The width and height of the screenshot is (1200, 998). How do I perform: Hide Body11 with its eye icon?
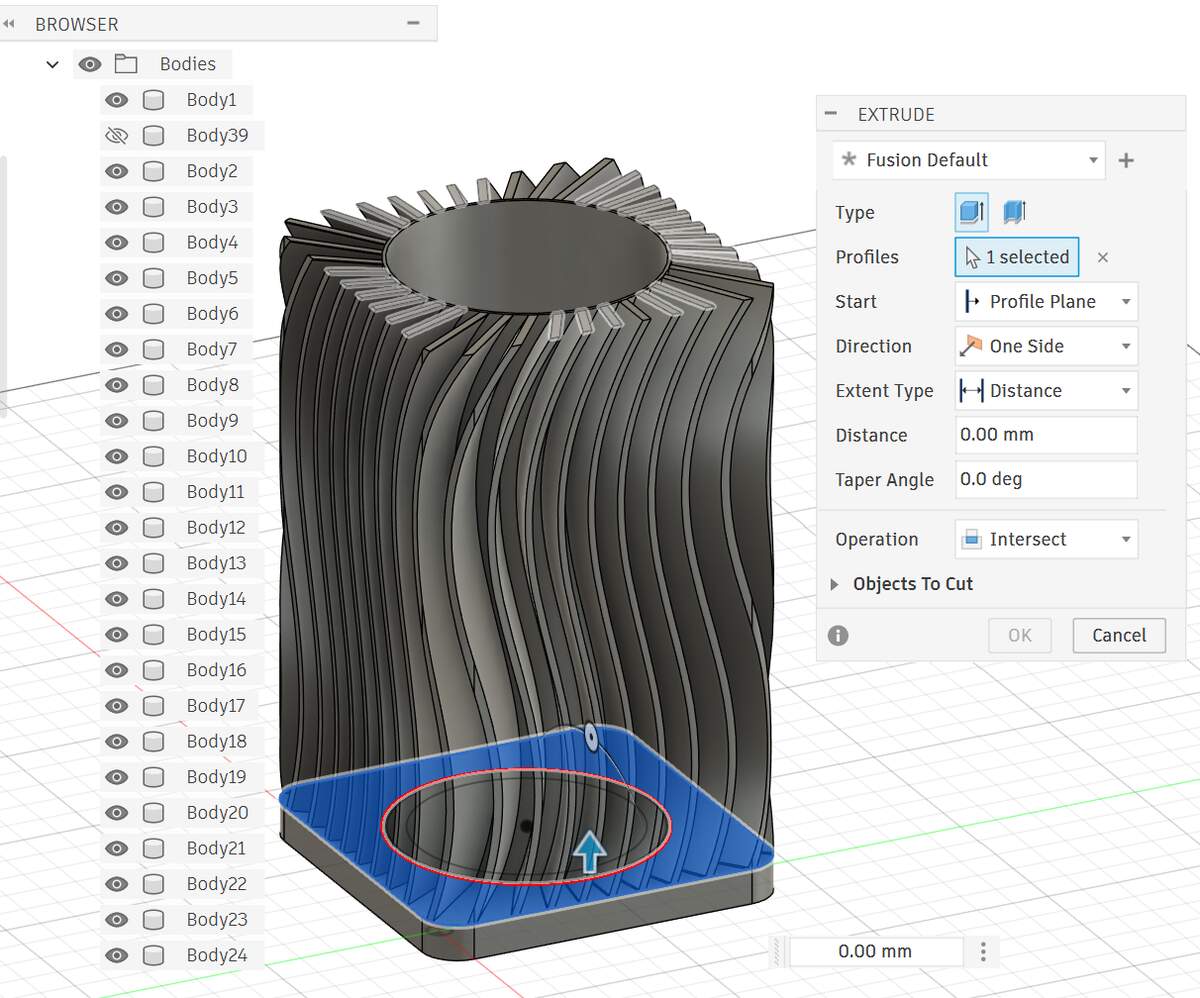[117, 492]
